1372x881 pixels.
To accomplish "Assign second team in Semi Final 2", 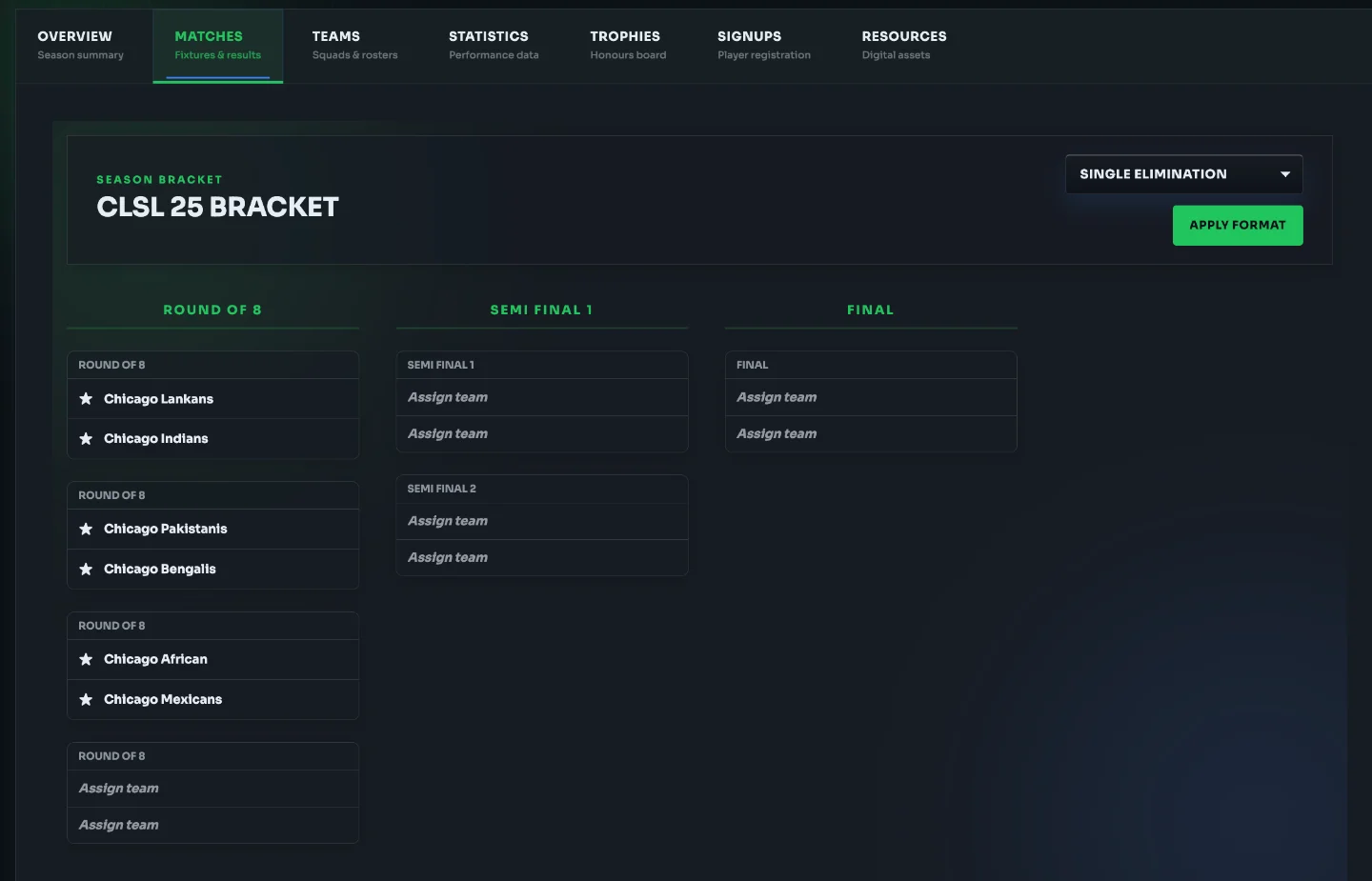I will tap(542, 558).
